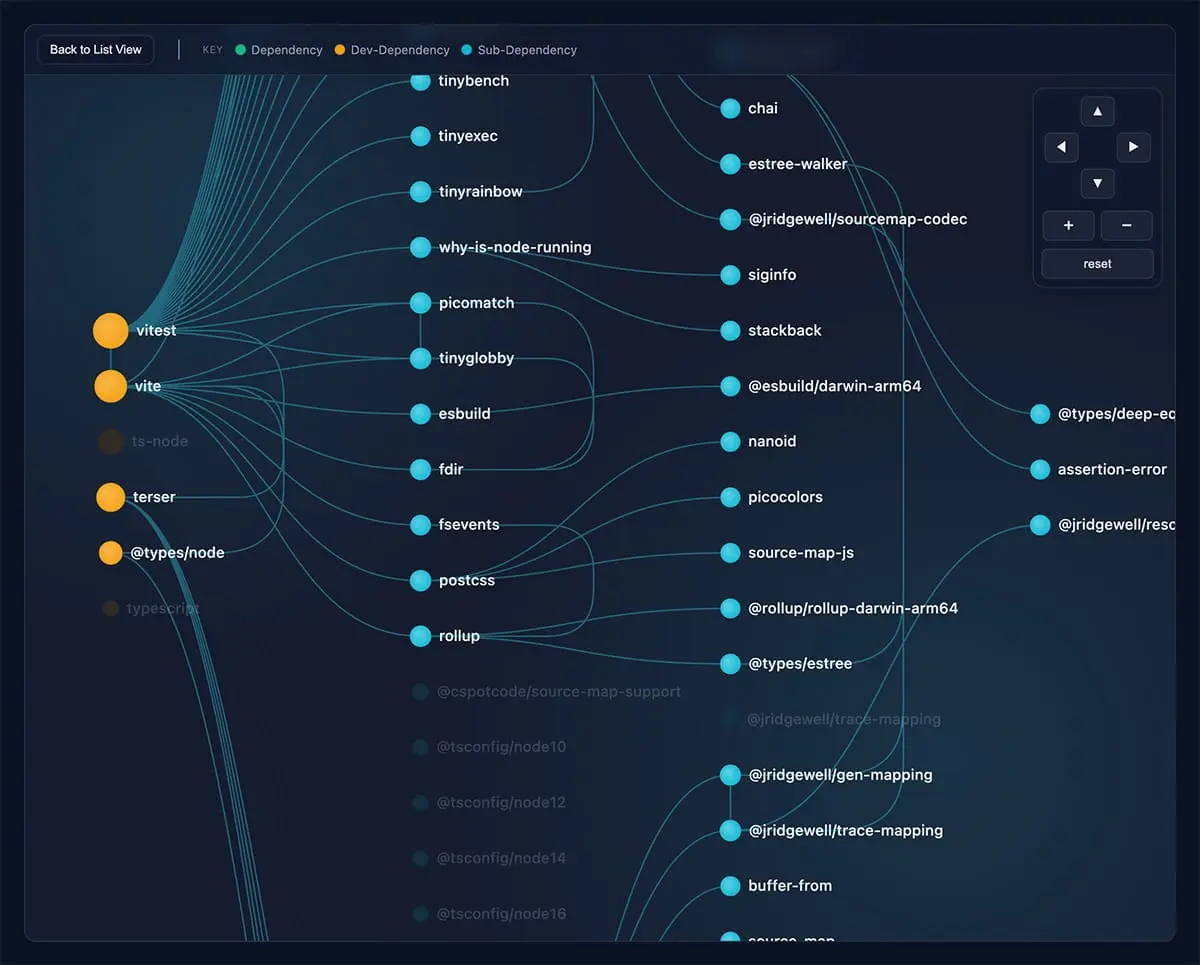Screen dimensions: 1200x965
Task: Select the estree-walker node circle
Action: [731, 164]
